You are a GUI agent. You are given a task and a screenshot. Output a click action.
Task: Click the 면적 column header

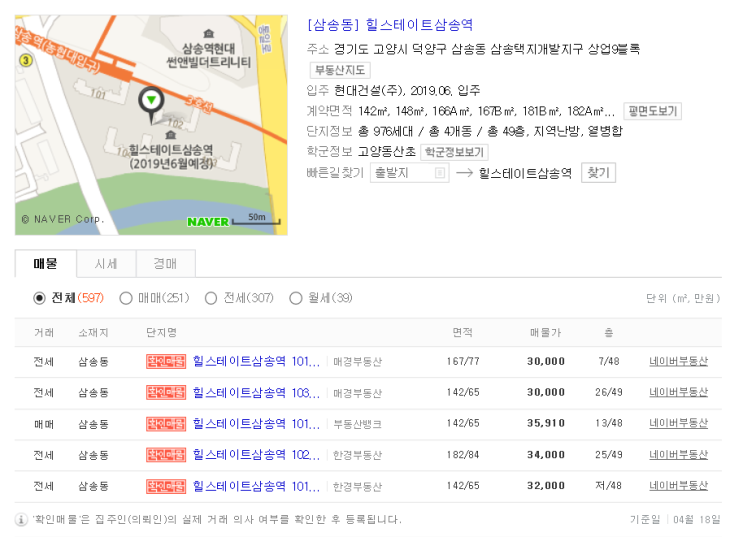[x=462, y=333]
